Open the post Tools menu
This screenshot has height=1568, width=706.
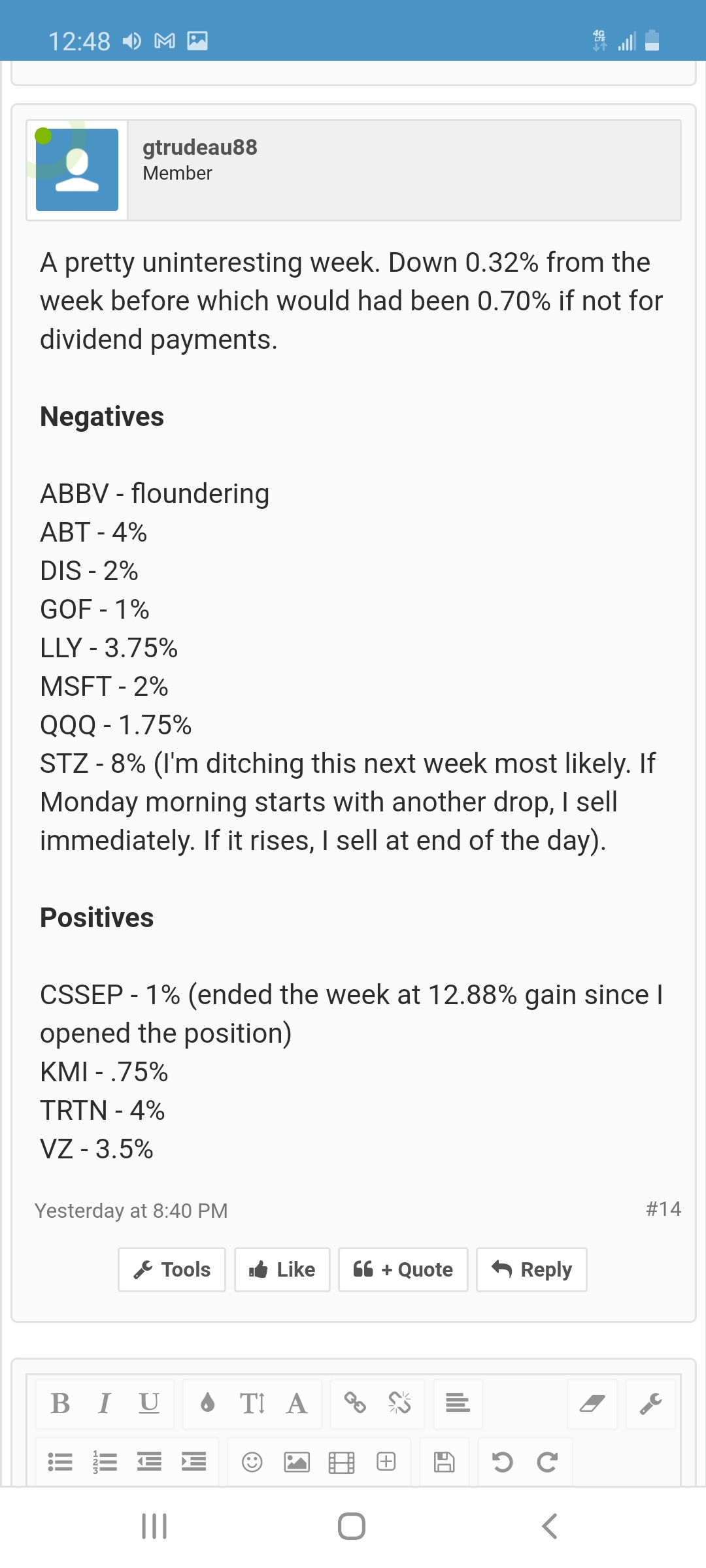tap(172, 1269)
